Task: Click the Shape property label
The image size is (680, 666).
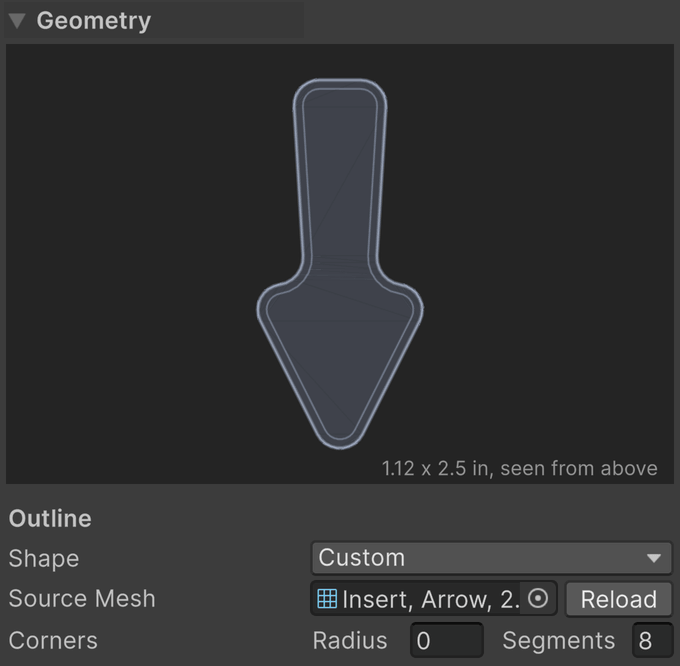Action: pos(44,558)
